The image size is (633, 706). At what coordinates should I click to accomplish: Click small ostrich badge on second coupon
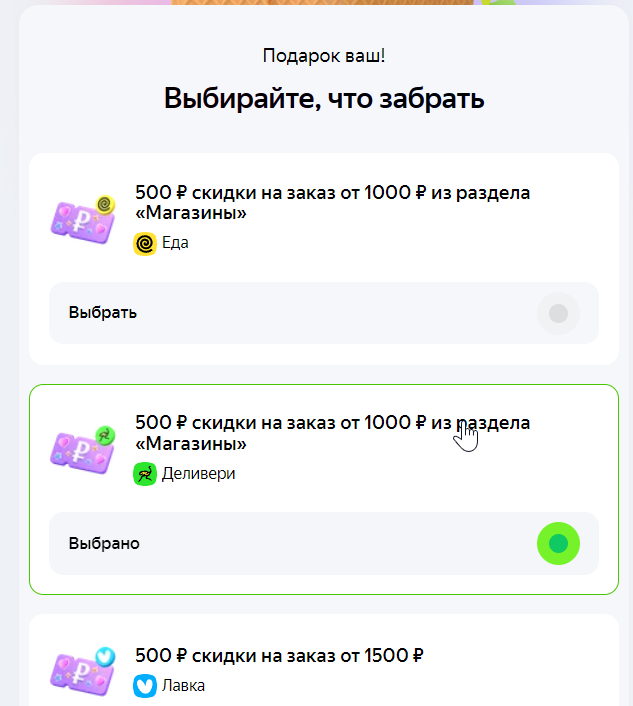point(105,435)
